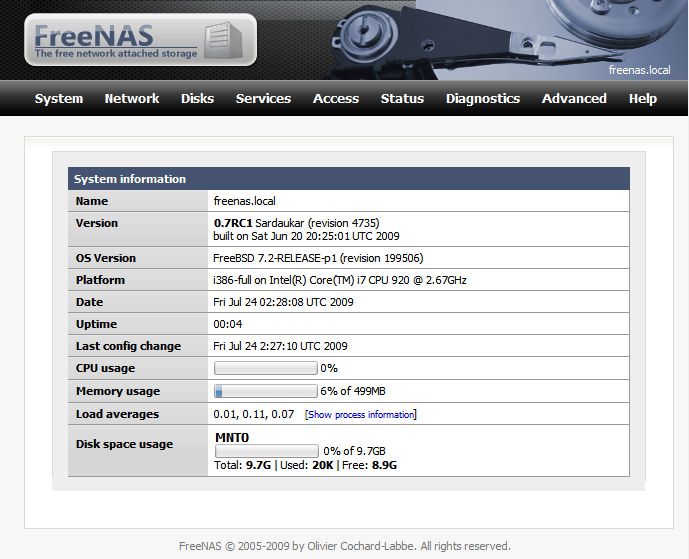689x559 pixels.
Task: Open the System menu
Action: point(59,98)
